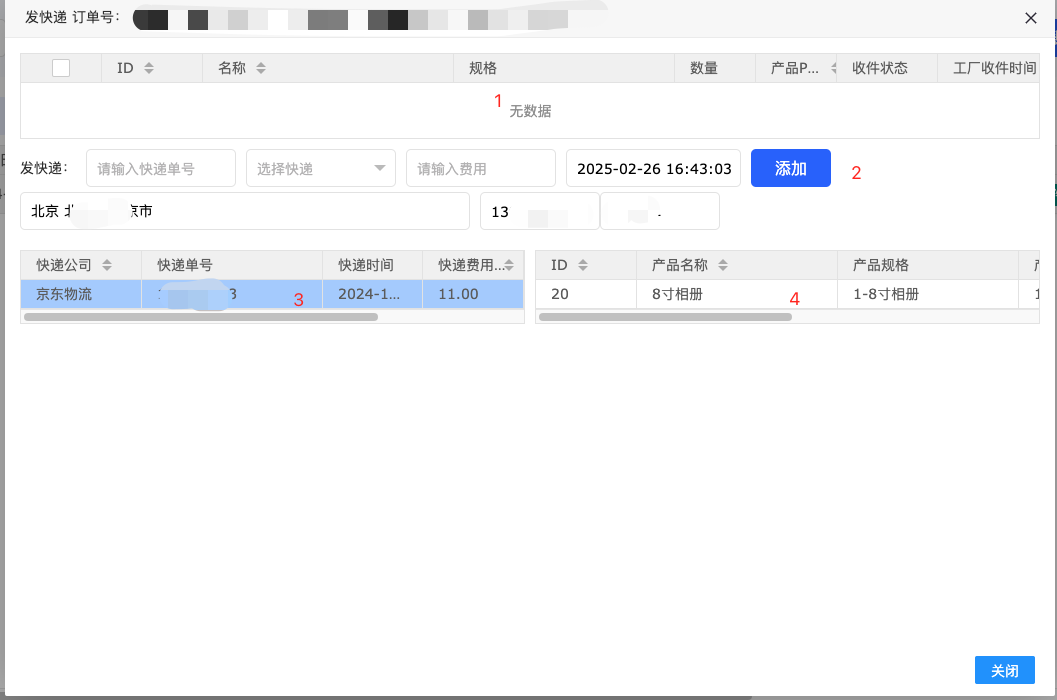1057x700 pixels.
Task: Sort top table by ID column icon
Action: coord(149,68)
